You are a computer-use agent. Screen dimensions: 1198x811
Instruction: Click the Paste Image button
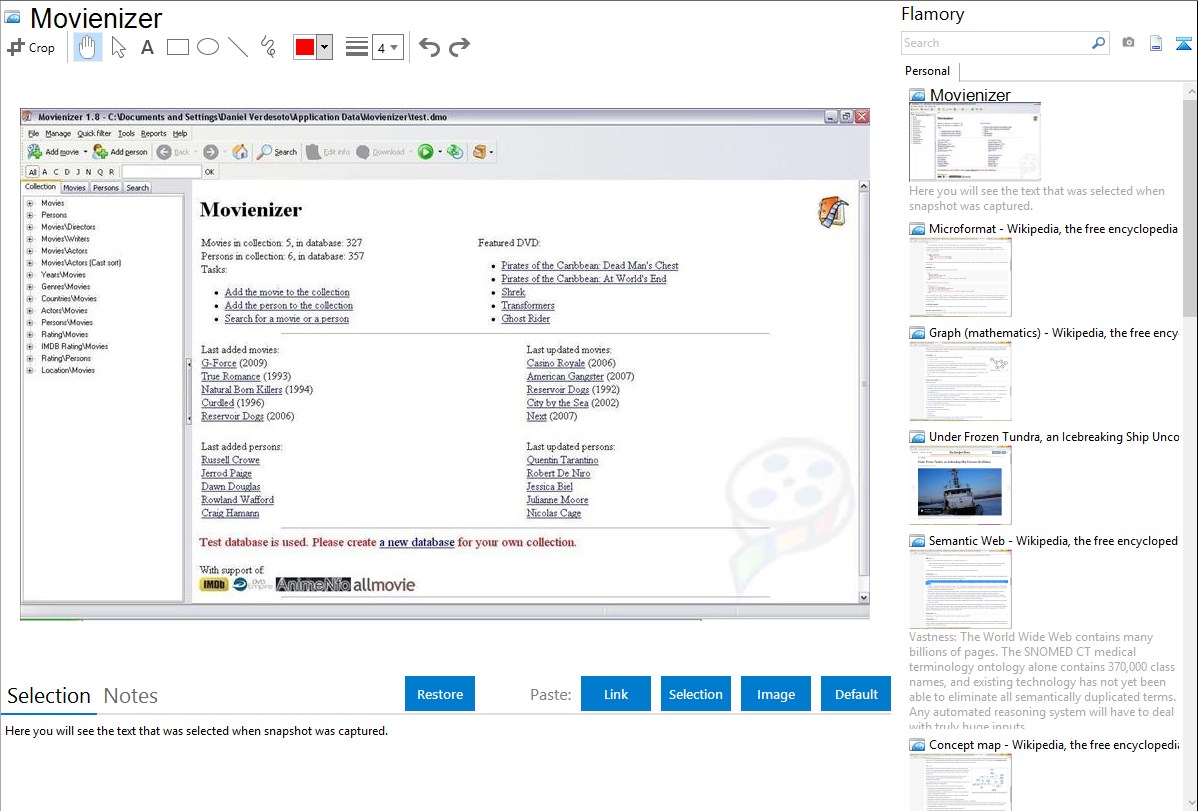click(x=775, y=694)
